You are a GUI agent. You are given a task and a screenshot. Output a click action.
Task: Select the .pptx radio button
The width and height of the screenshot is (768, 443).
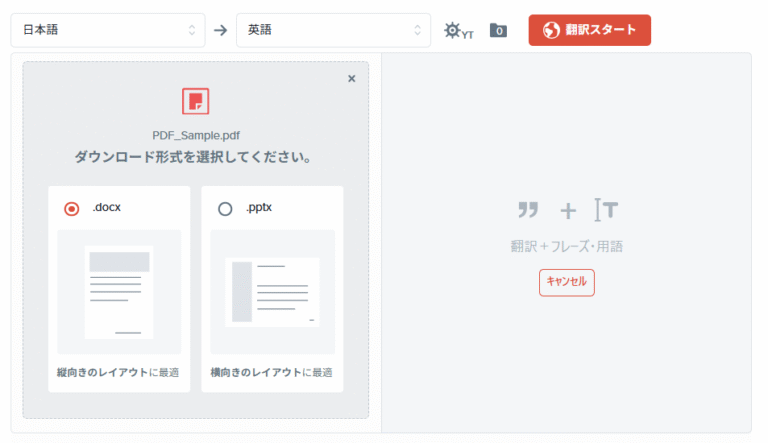(225, 209)
